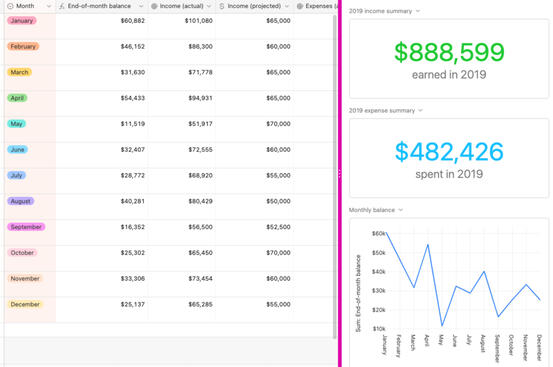This screenshot has width=553, height=367.
Task: Click the currency icon on Income (projected)
Action: tap(222, 6)
